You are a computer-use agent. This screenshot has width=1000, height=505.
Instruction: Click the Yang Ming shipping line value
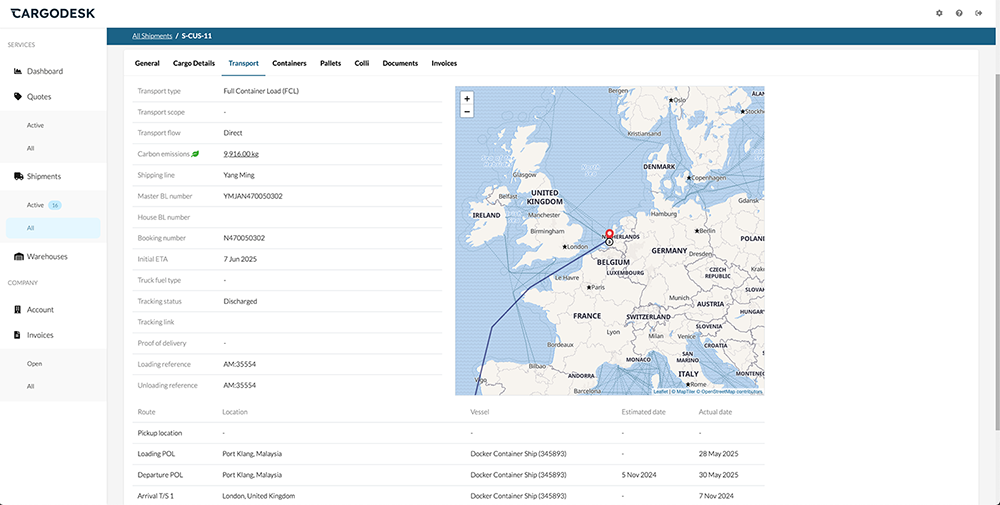pos(239,175)
